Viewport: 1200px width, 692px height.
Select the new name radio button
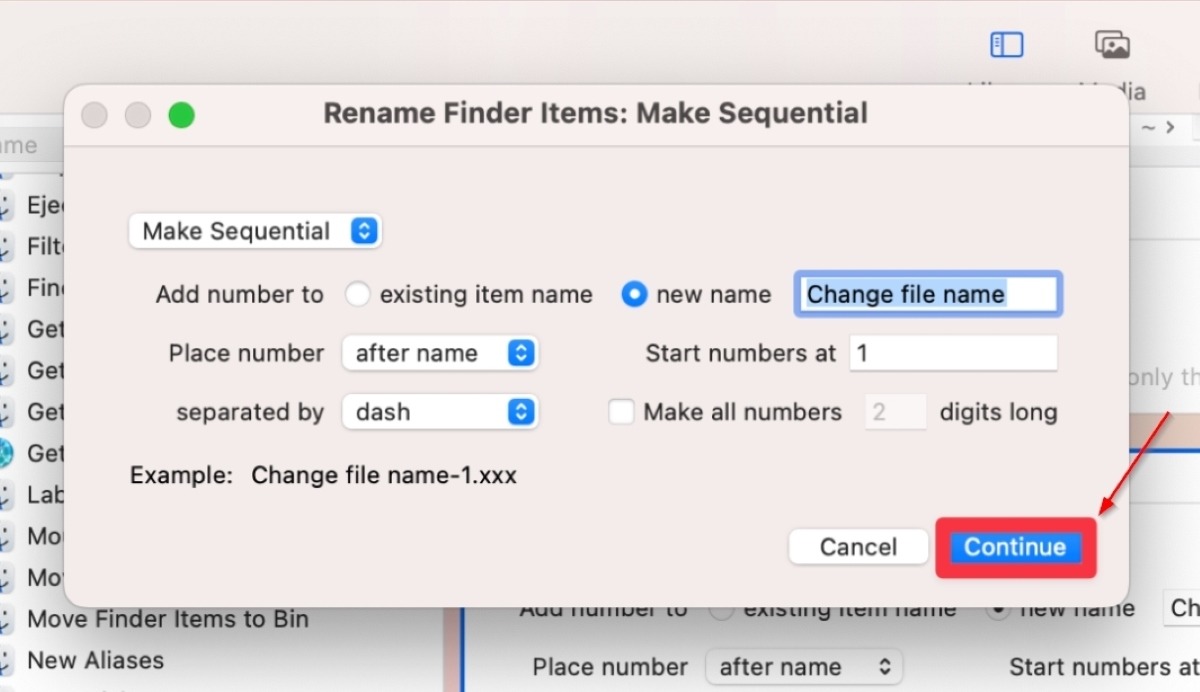click(634, 294)
